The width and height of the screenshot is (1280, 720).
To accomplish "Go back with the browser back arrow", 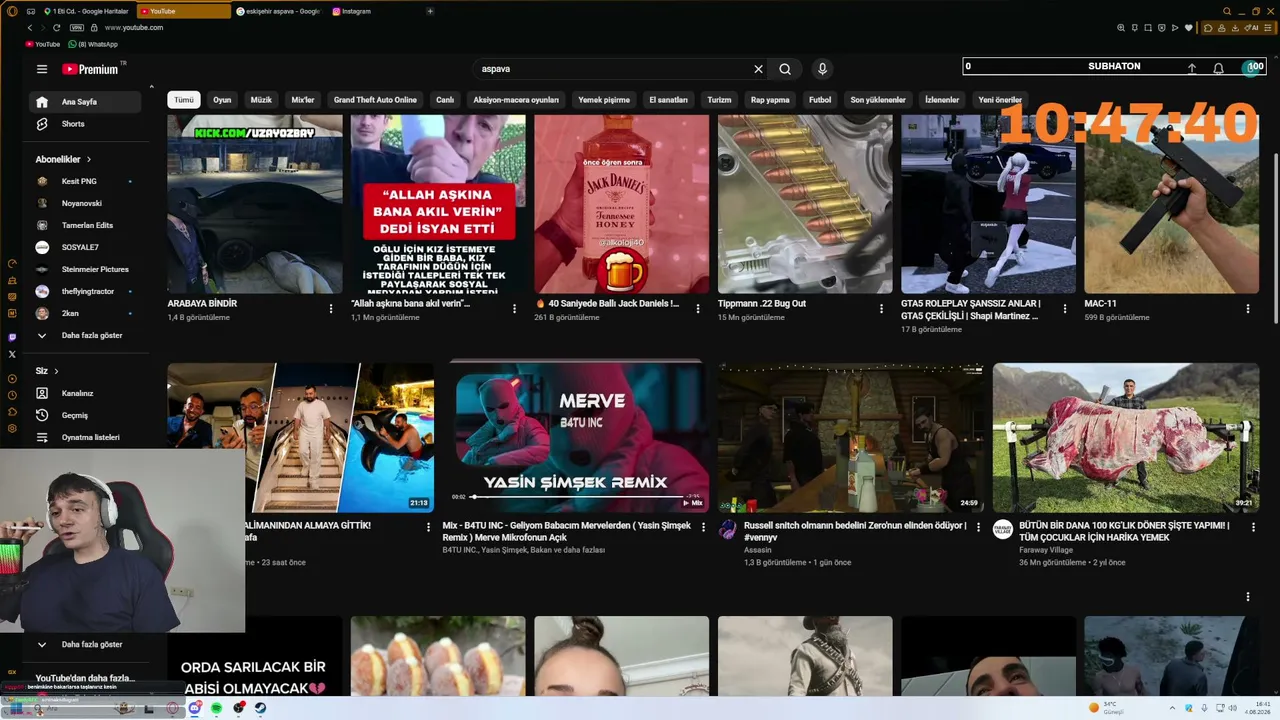I will (x=30, y=28).
